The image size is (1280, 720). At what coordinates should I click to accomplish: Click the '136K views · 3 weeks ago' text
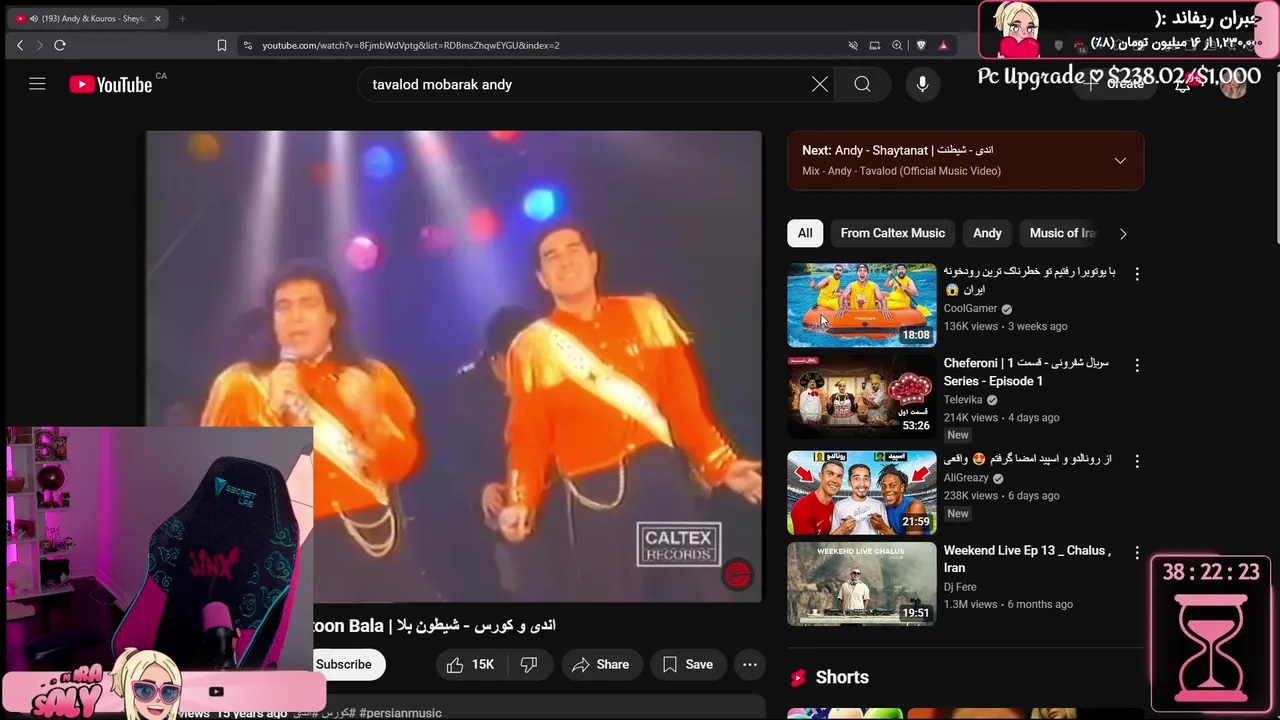click(x=1005, y=326)
